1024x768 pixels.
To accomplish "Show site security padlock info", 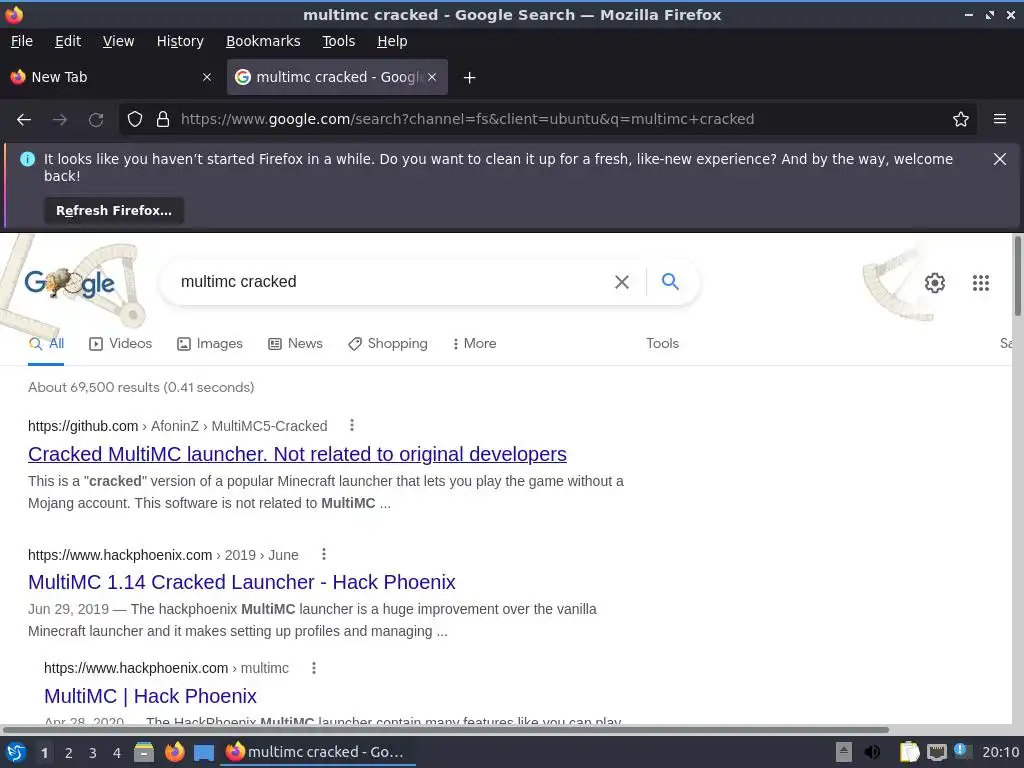I will (163, 119).
